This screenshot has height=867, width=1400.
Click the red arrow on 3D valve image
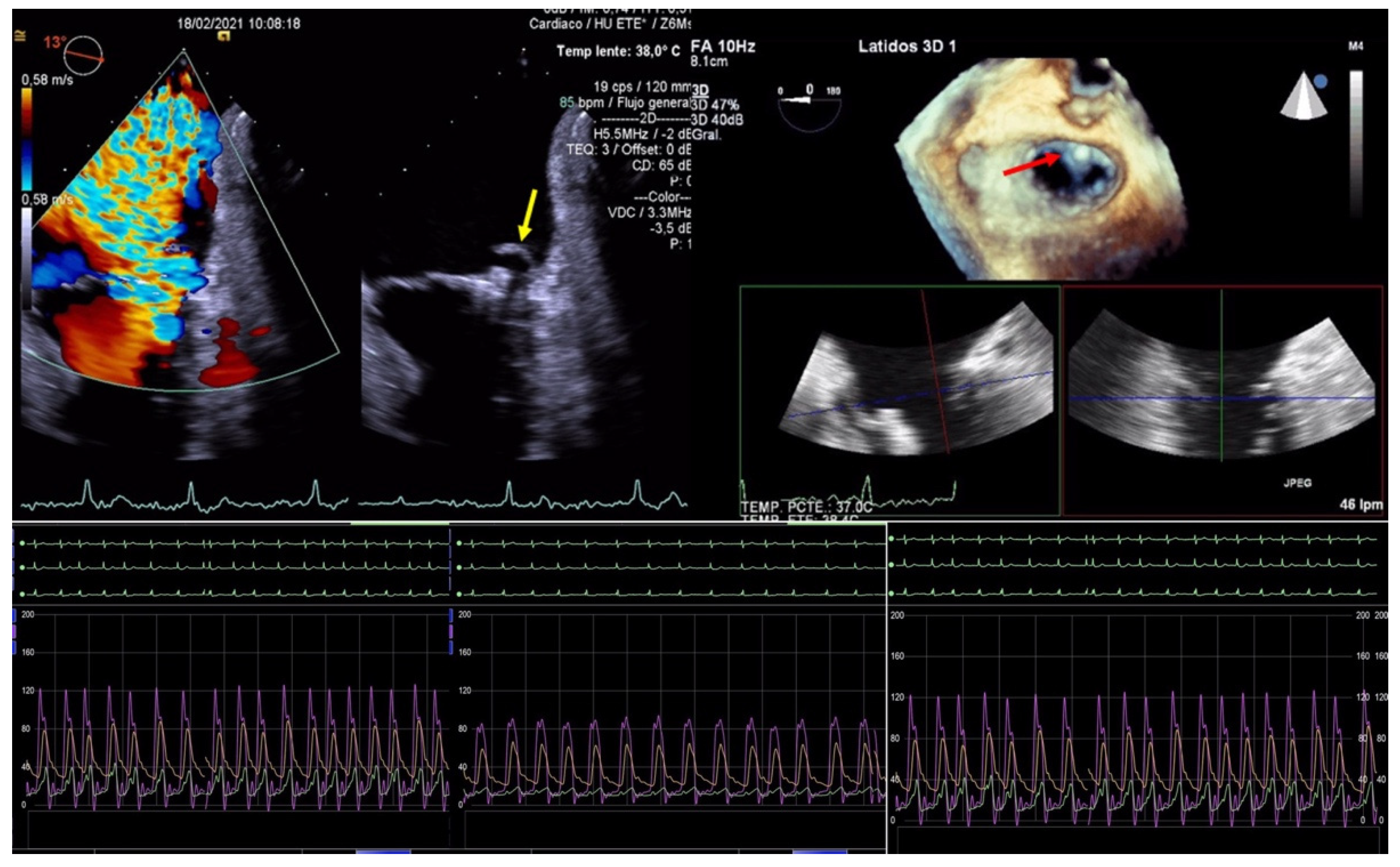point(1031,166)
